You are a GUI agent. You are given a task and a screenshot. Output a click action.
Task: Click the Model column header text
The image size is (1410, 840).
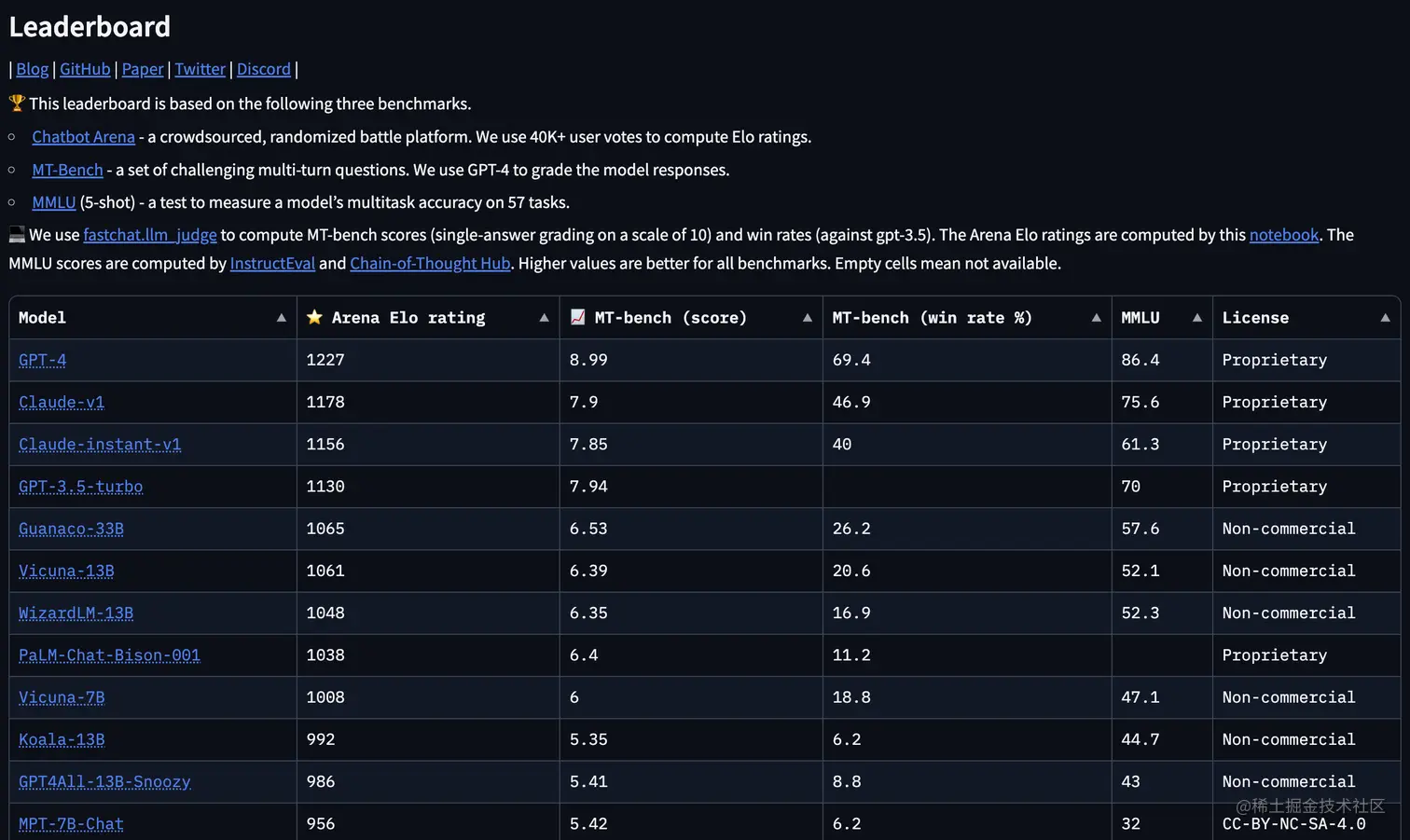coord(43,318)
